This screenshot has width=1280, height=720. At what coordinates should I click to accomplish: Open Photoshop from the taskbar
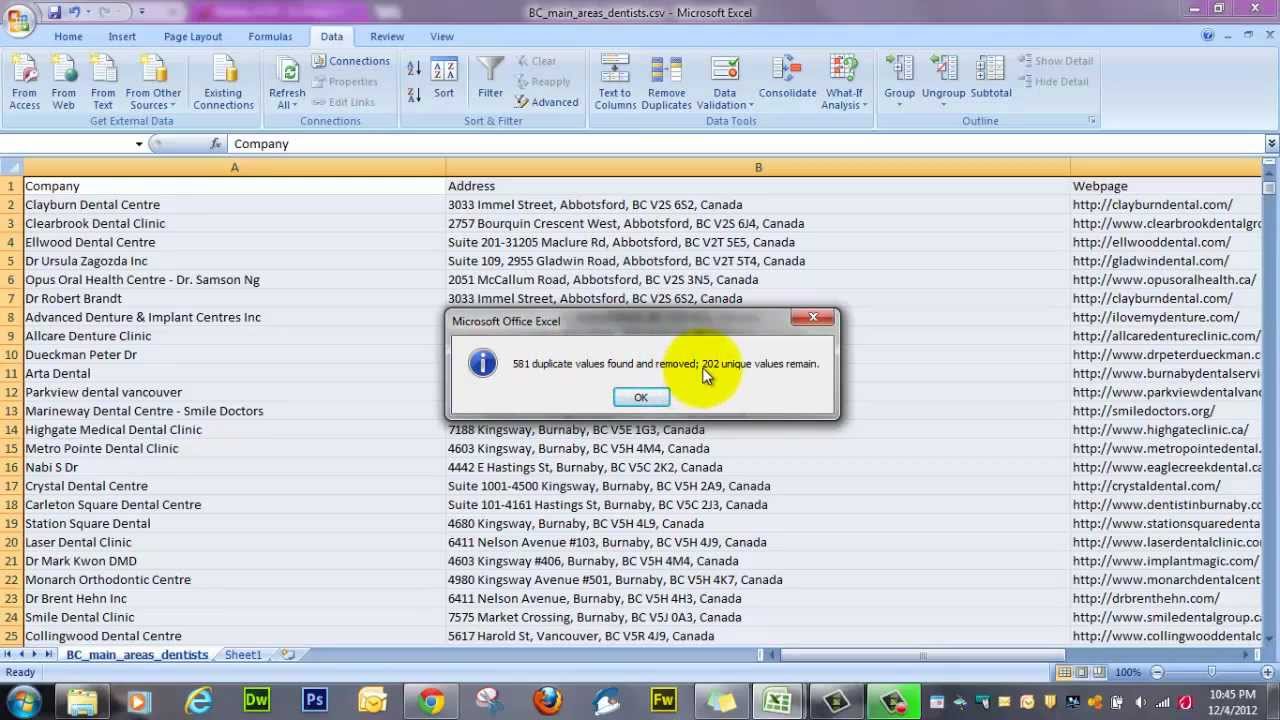pyautogui.click(x=315, y=701)
